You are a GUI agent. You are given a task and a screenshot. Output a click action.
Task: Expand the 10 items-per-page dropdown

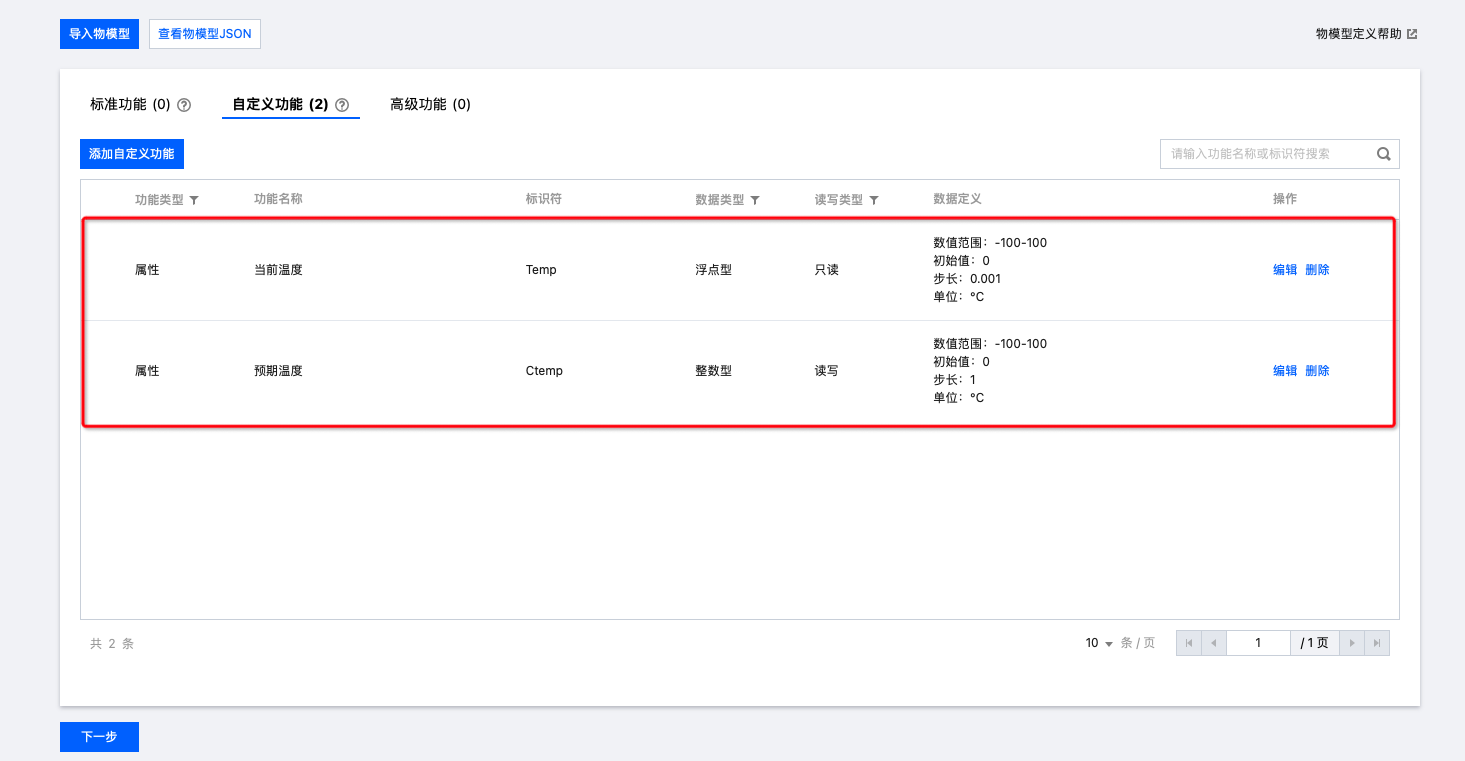pyautogui.click(x=1100, y=643)
